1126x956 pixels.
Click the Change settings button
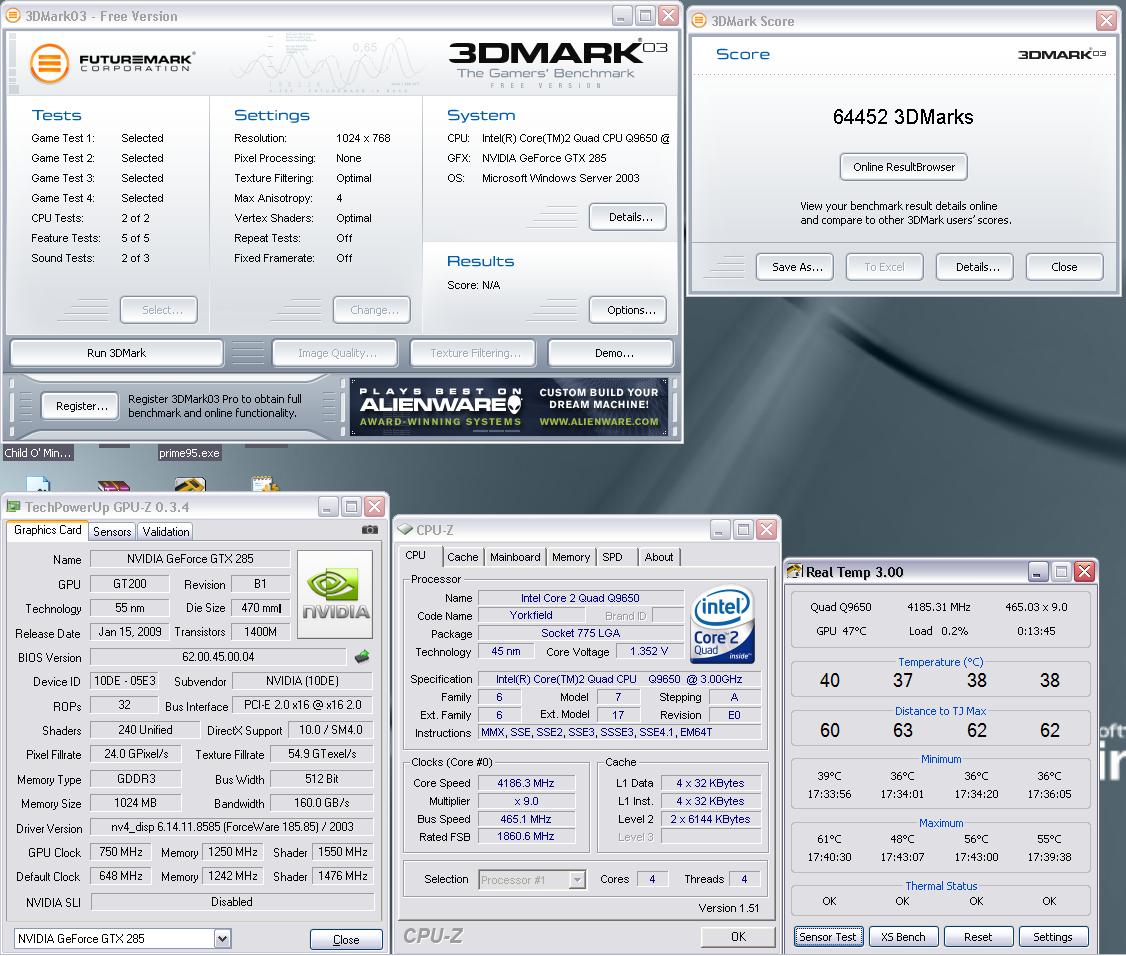click(372, 310)
